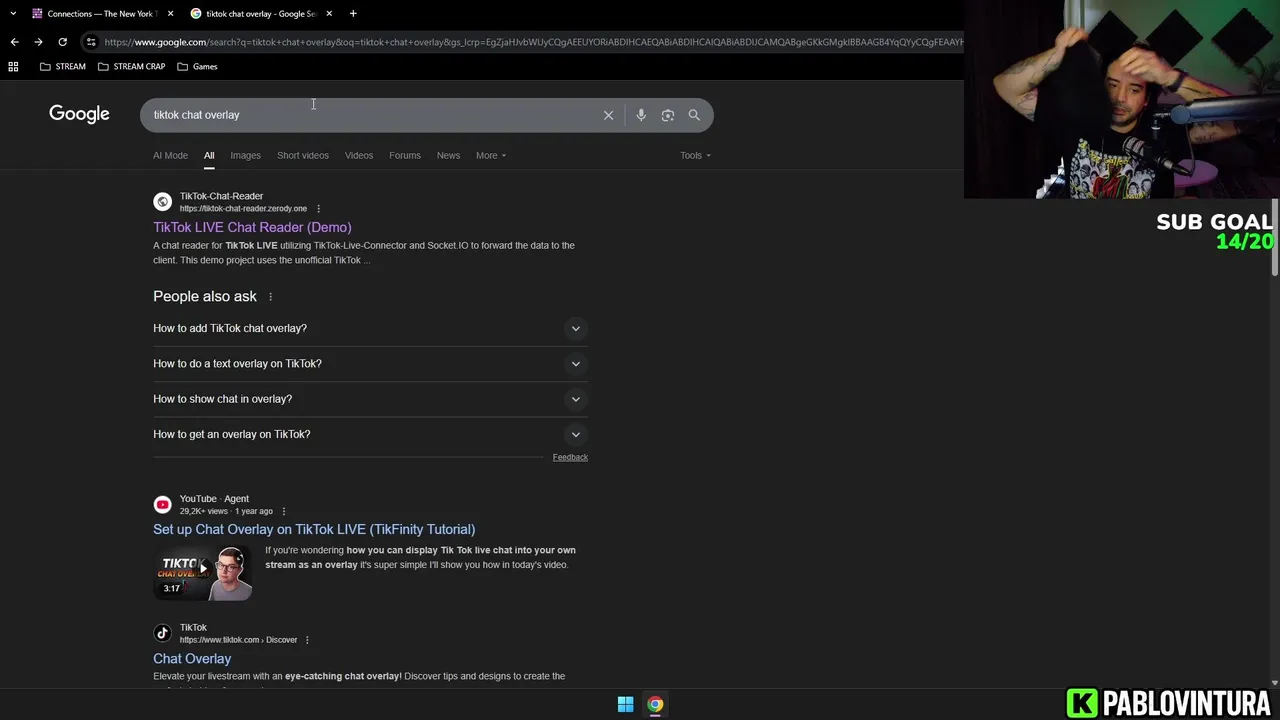Click the TikTok-Chat-Reader site favicon
This screenshot has height=720, width=1280.
[x=162, y=202]
